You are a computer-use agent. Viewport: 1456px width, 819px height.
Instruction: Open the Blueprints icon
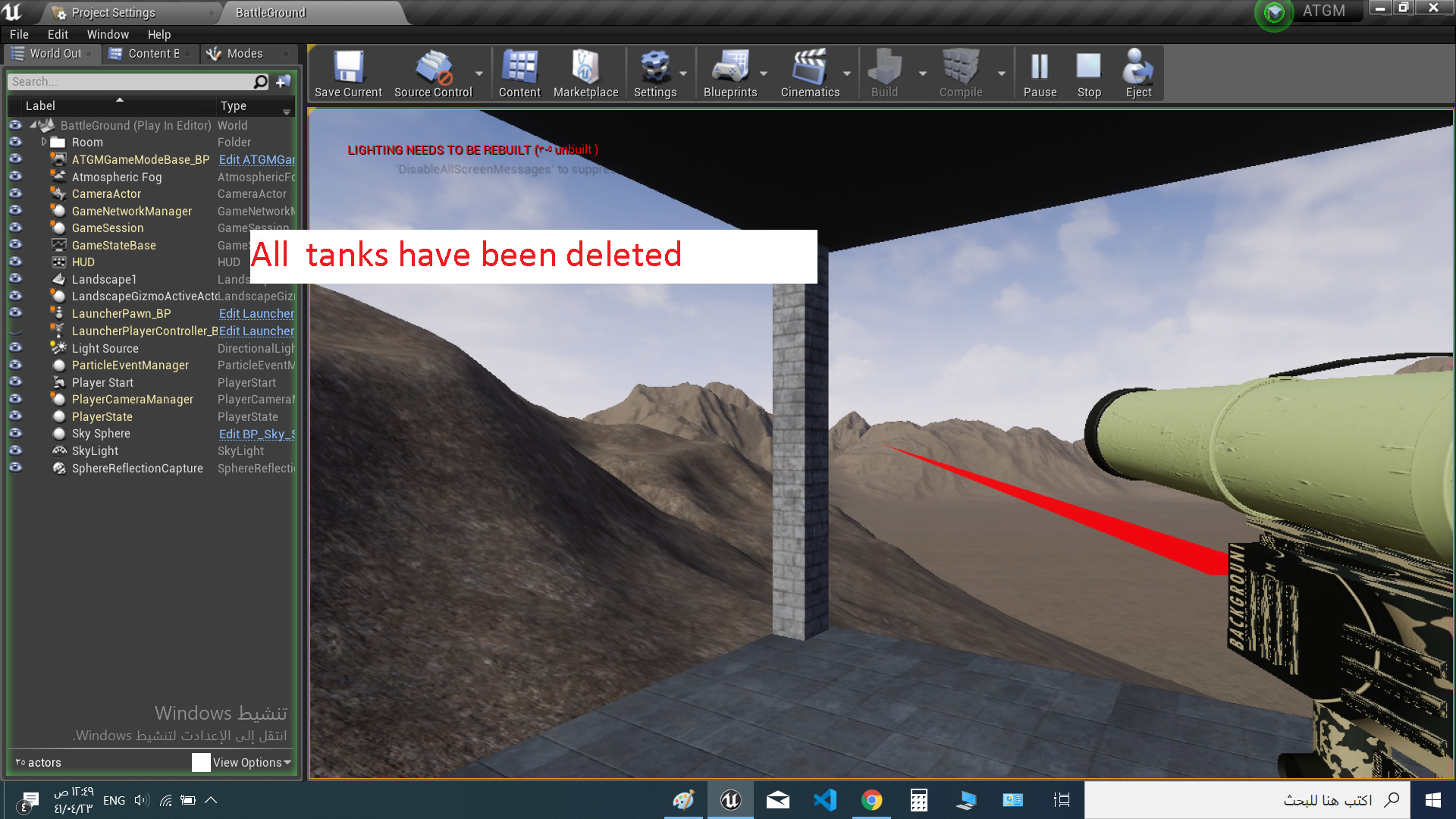[730, 68]
